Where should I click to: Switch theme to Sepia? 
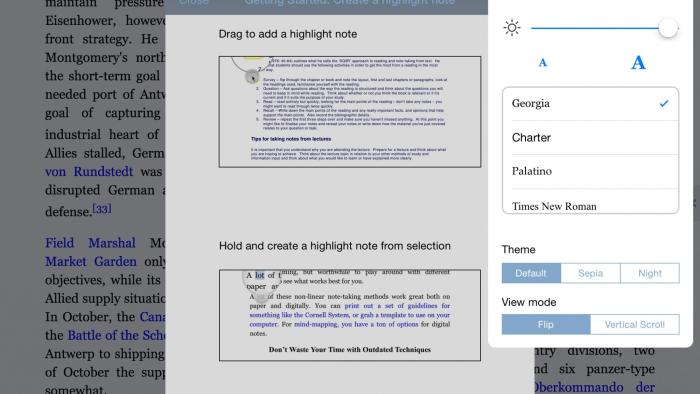point(590,273)
